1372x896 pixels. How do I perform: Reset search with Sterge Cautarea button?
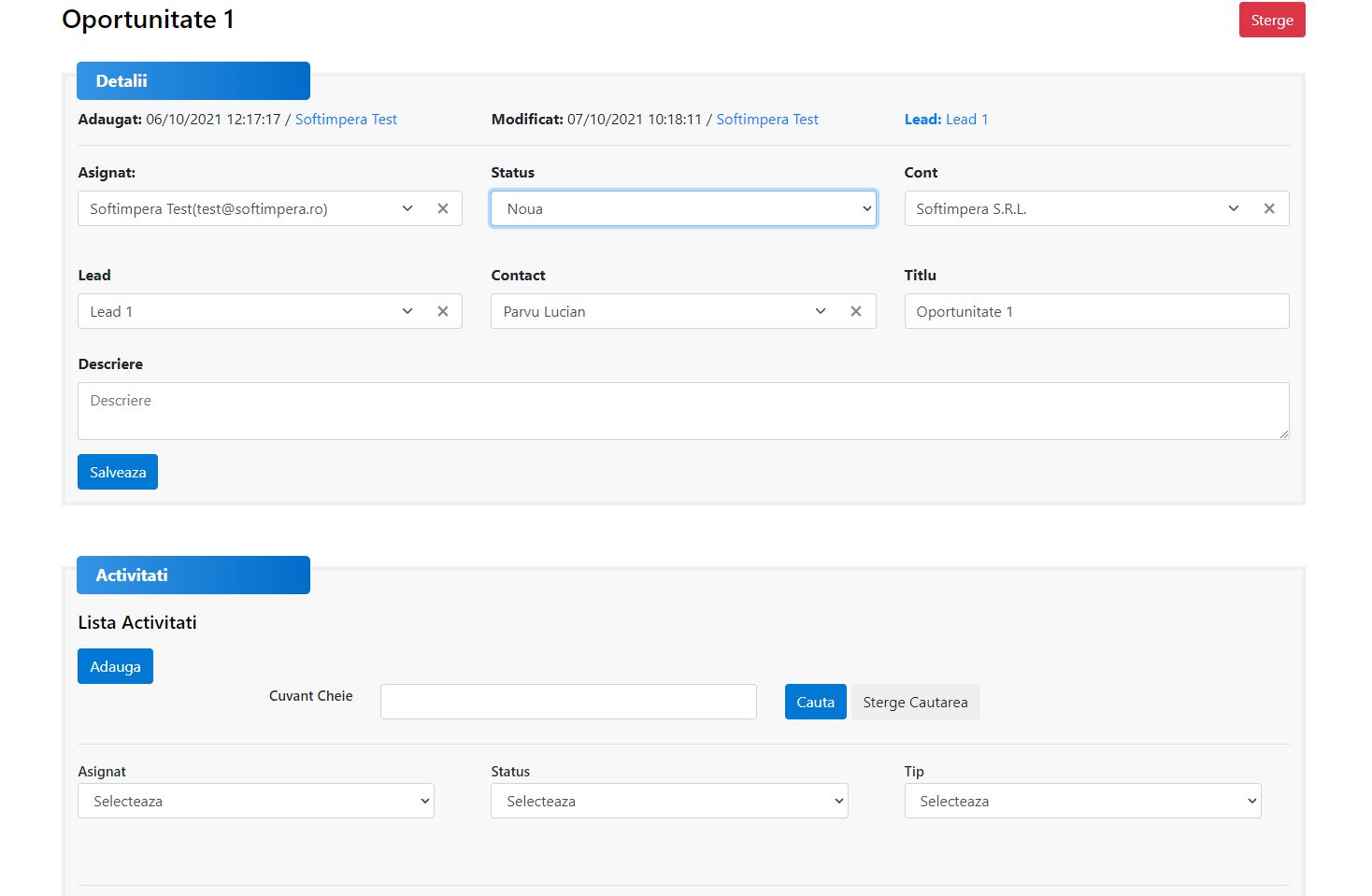point(915,702)
